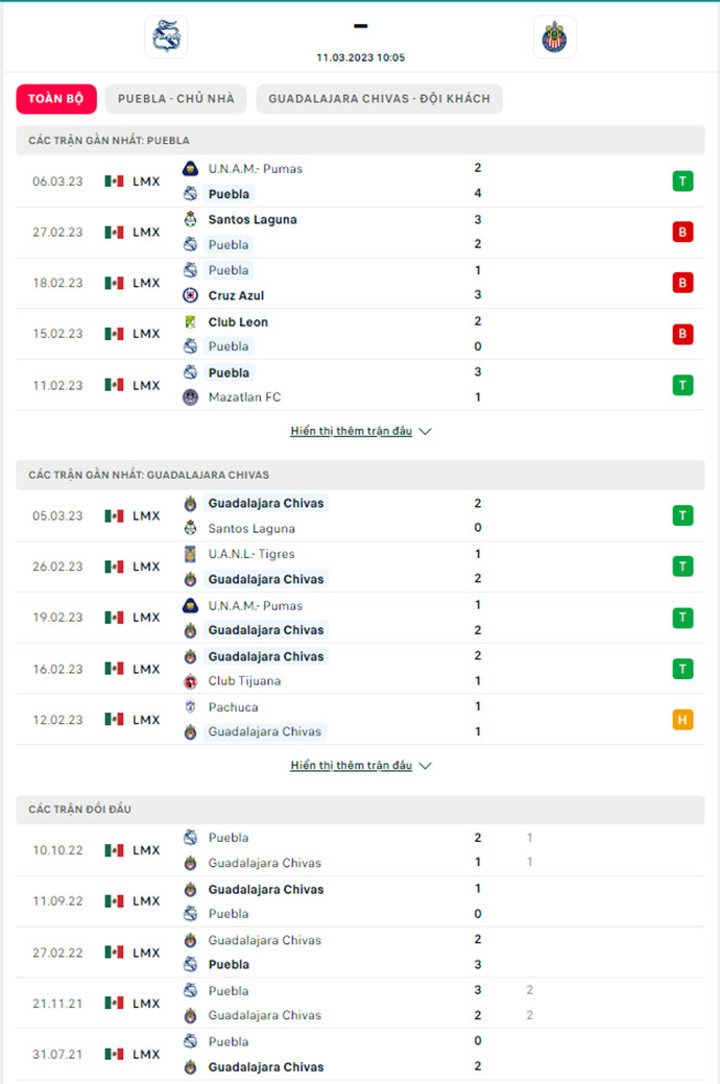Click the orange H badge for Pachuca match
The width and height of the screenshot is (720, 1084).
683,720
